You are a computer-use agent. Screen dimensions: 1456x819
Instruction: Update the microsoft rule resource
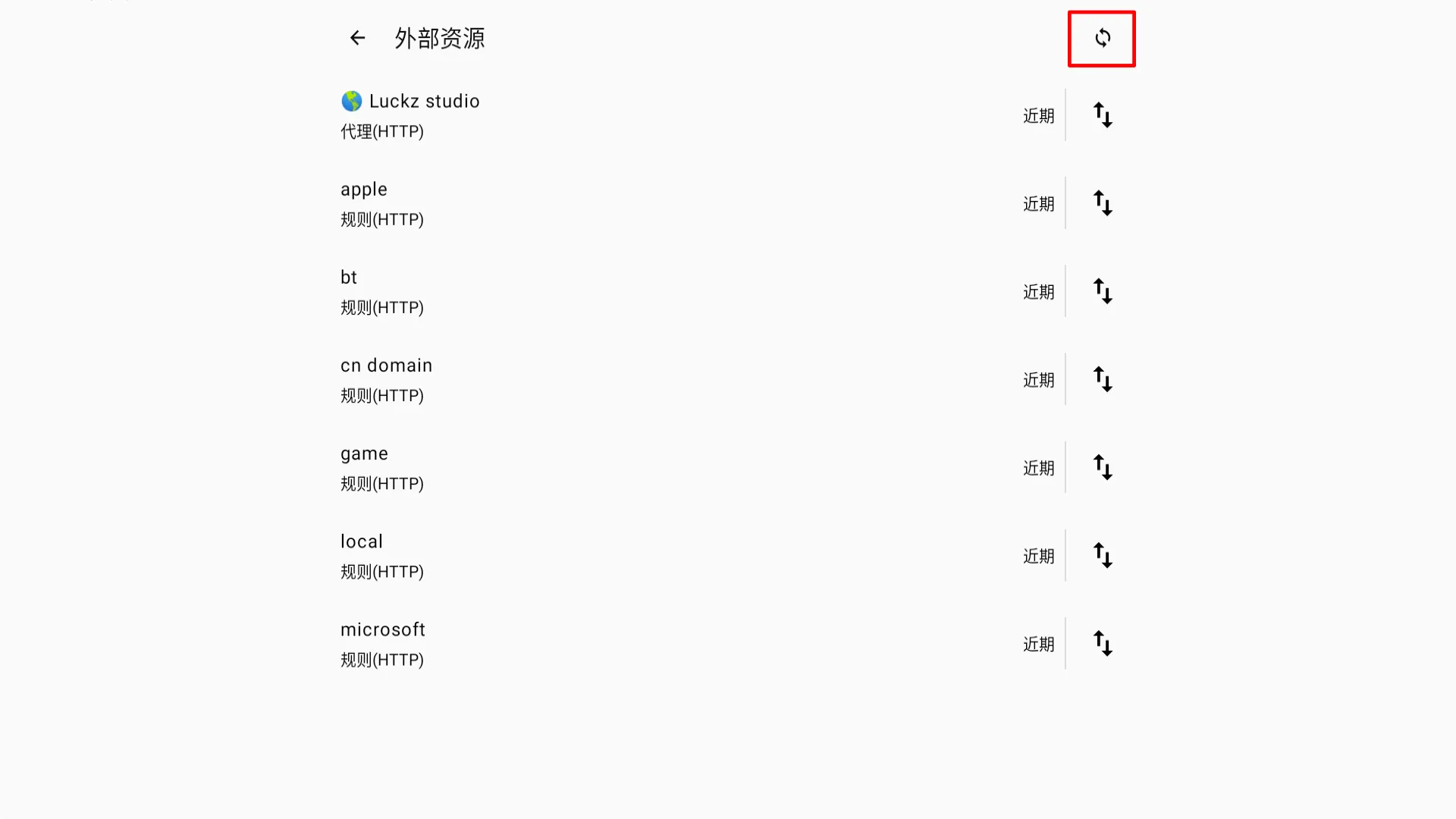(x=1102, y=643)
